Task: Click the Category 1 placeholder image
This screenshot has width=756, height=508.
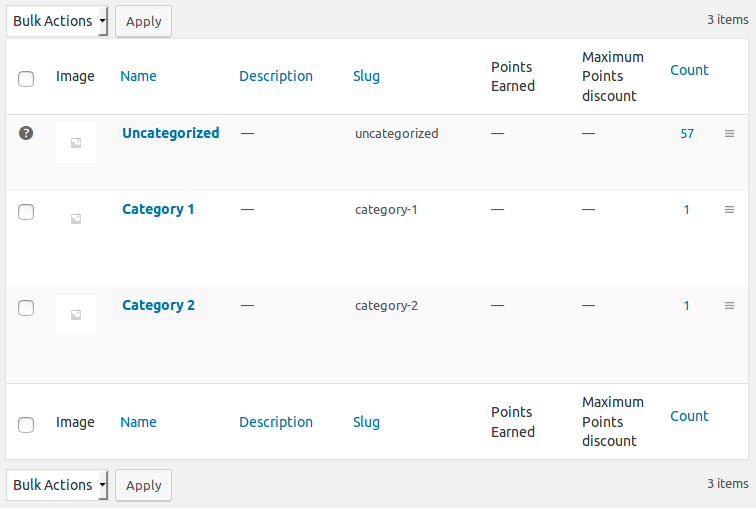Action: [x=76, y=219]
